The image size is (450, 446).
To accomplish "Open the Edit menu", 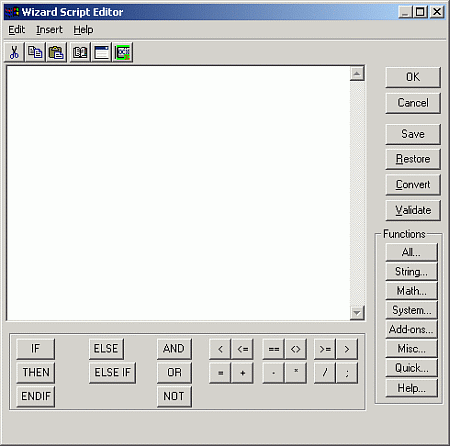I will 17,30.
